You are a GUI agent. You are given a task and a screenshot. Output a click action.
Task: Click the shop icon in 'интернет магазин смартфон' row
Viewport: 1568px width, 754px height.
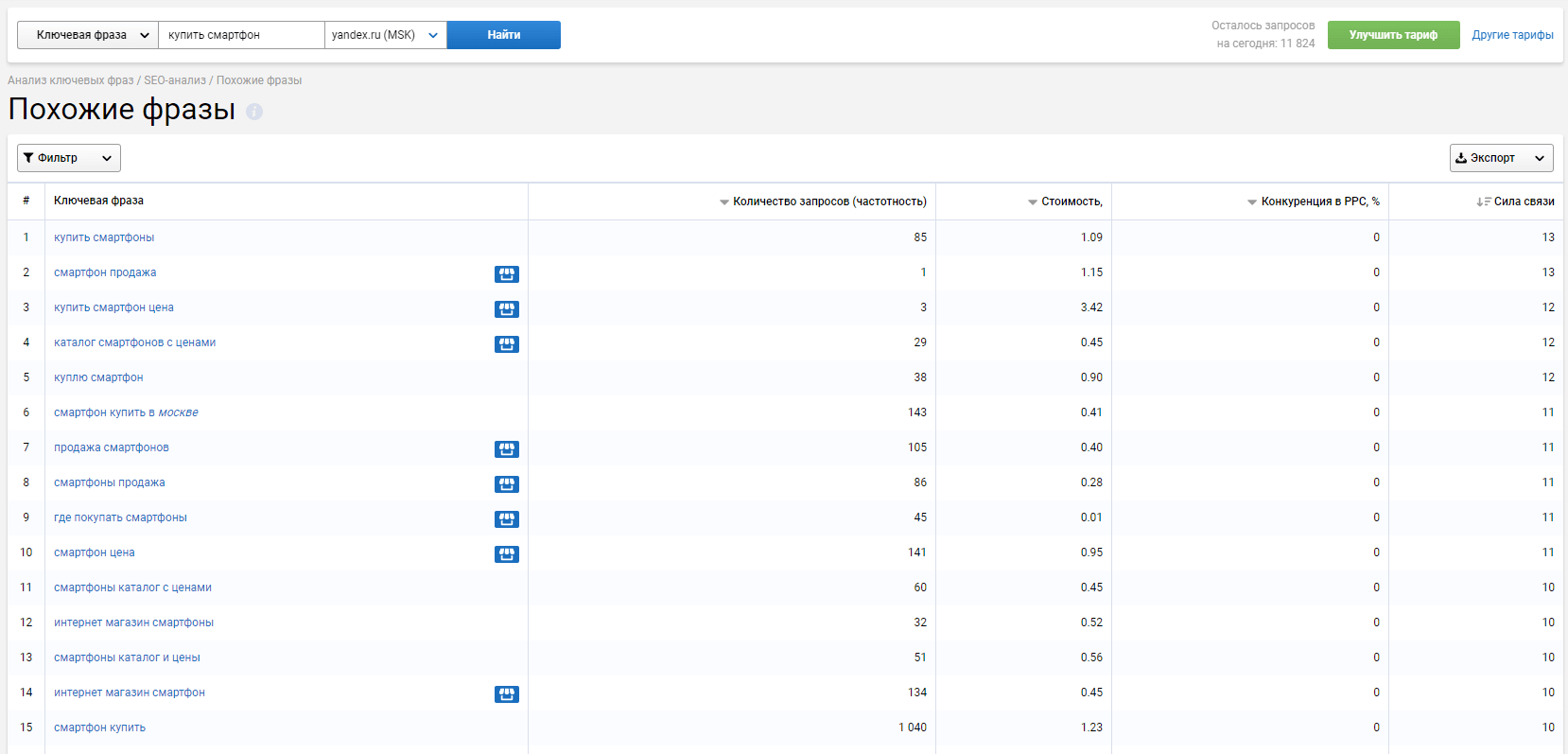[507, 694]
